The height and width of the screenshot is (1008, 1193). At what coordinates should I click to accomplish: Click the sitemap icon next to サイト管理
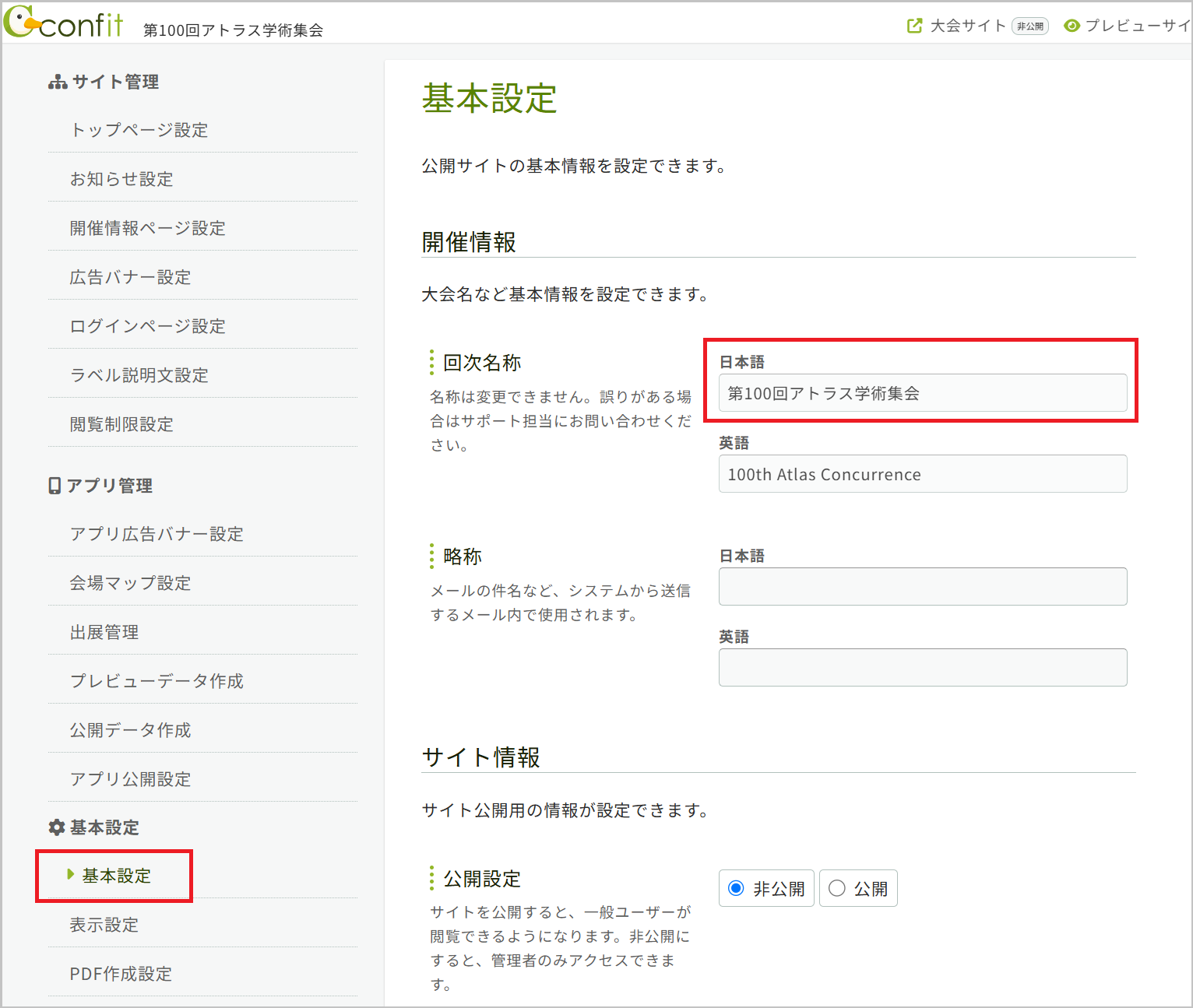tap(58, 83)
